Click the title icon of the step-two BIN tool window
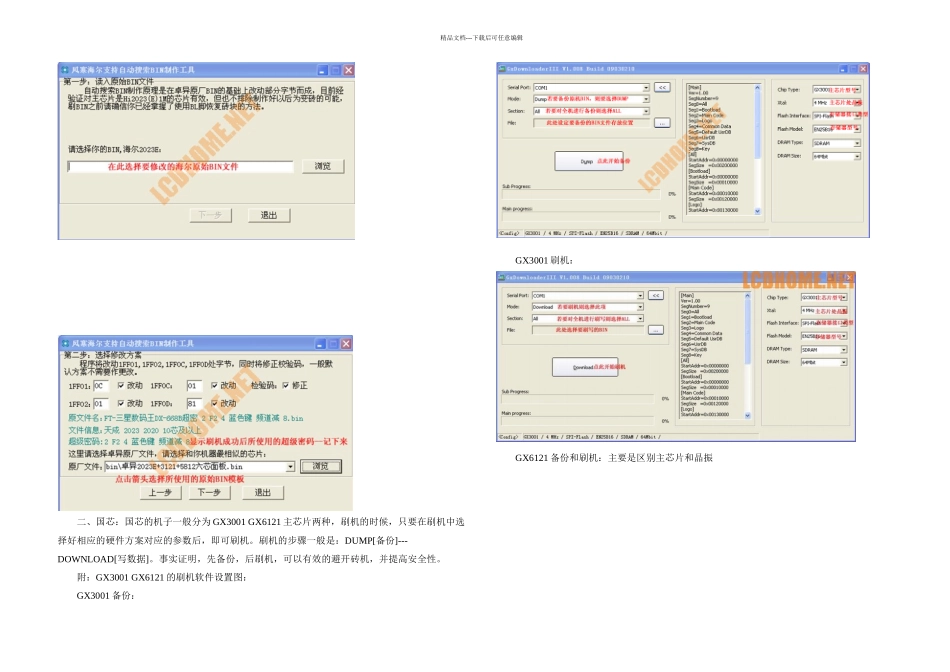 65,344
